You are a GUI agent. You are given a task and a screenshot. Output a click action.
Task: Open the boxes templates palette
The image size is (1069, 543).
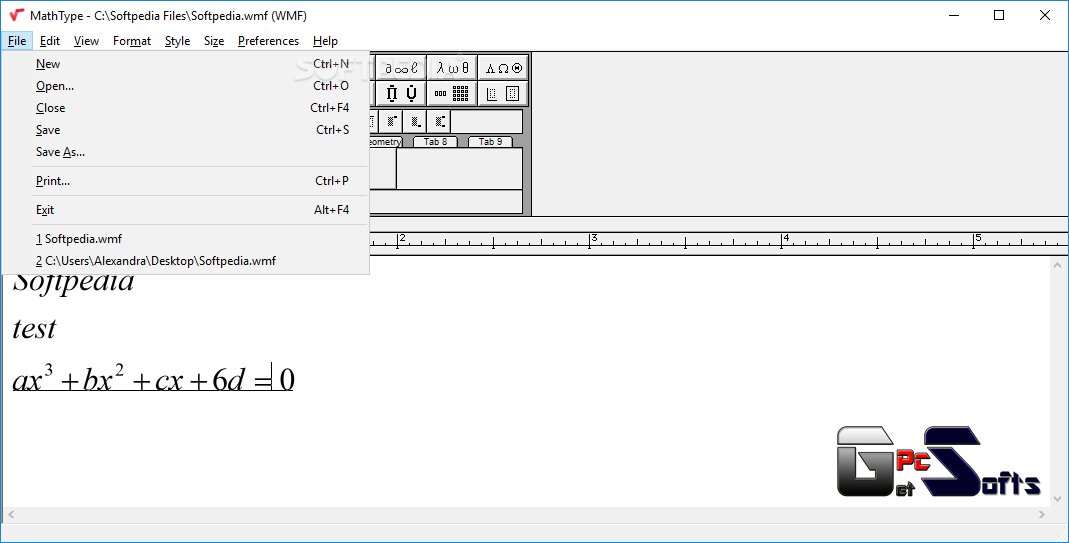point(503,93)
